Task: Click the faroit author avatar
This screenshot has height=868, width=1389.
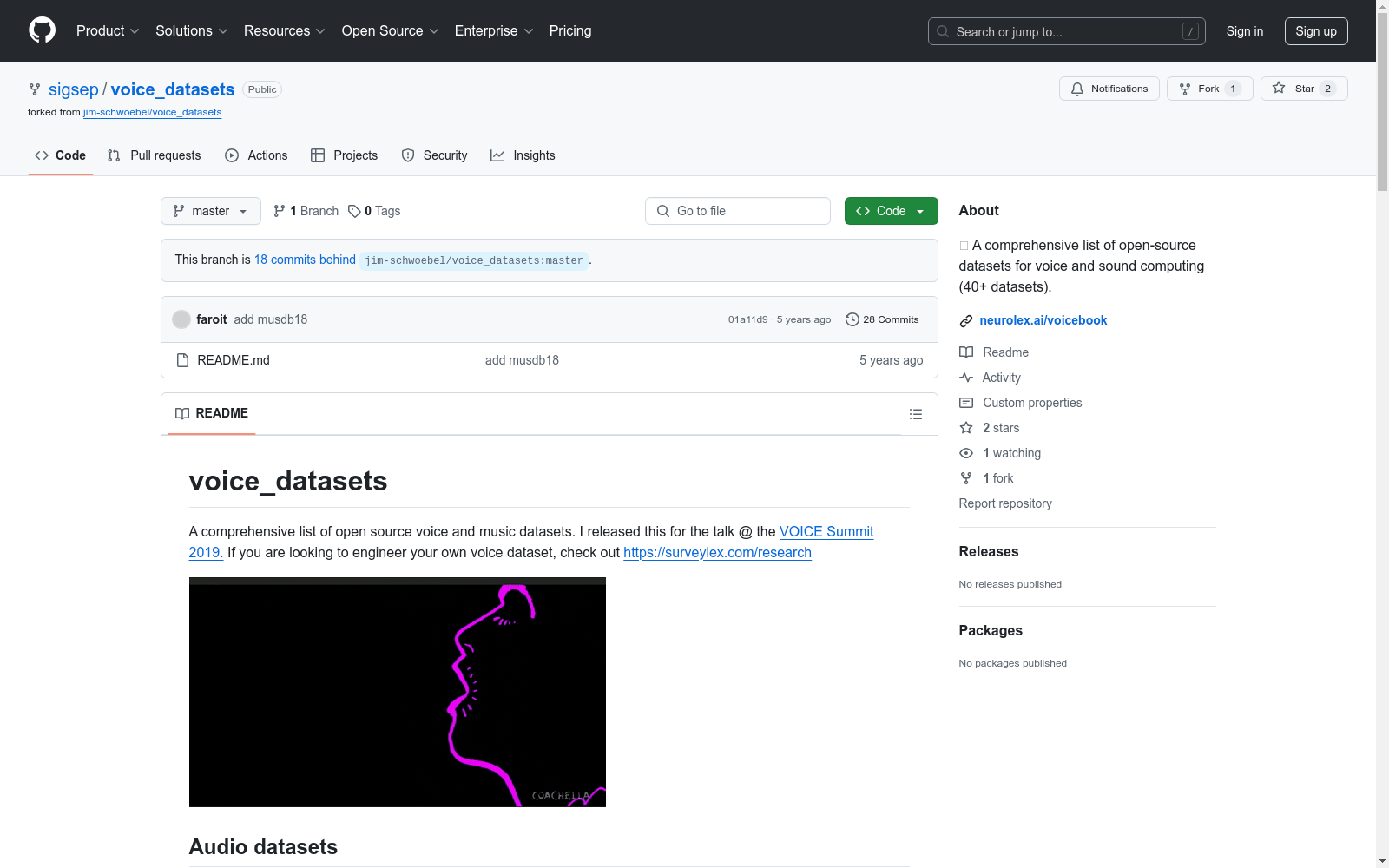Action: [181, 319]
